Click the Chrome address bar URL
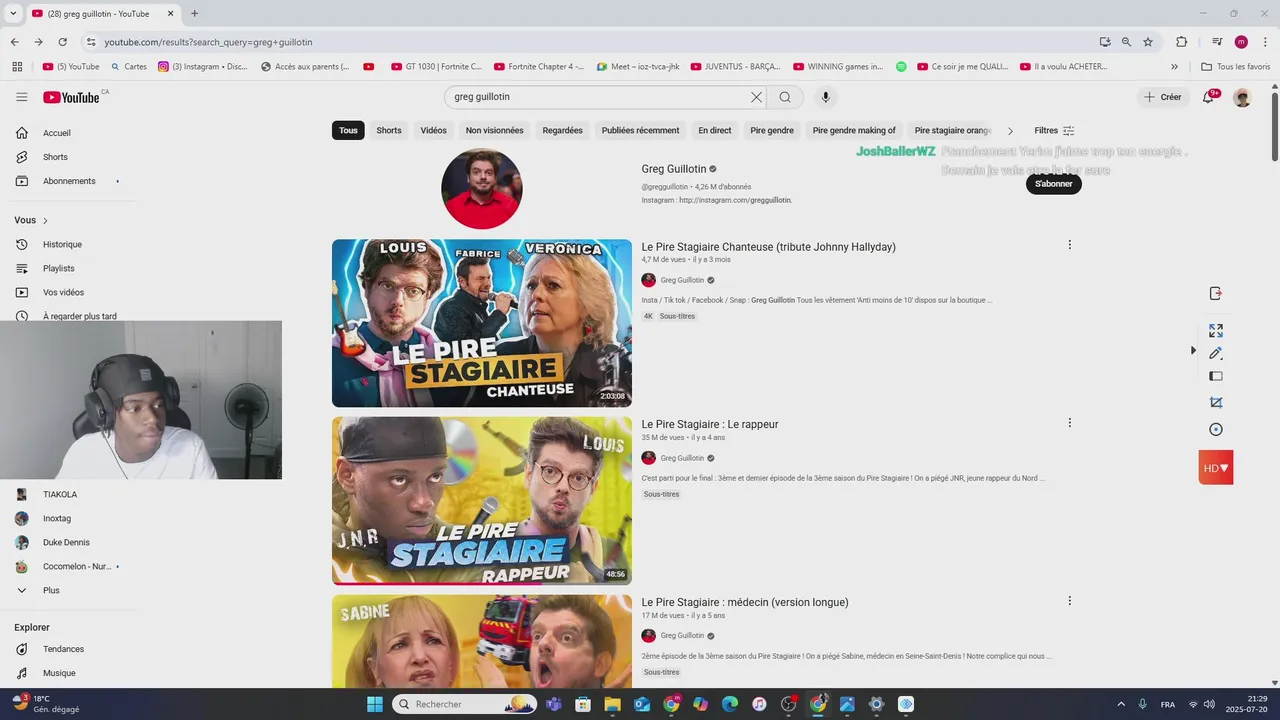This screenshot has width=1280, height=720. click(x=208, y=42)
